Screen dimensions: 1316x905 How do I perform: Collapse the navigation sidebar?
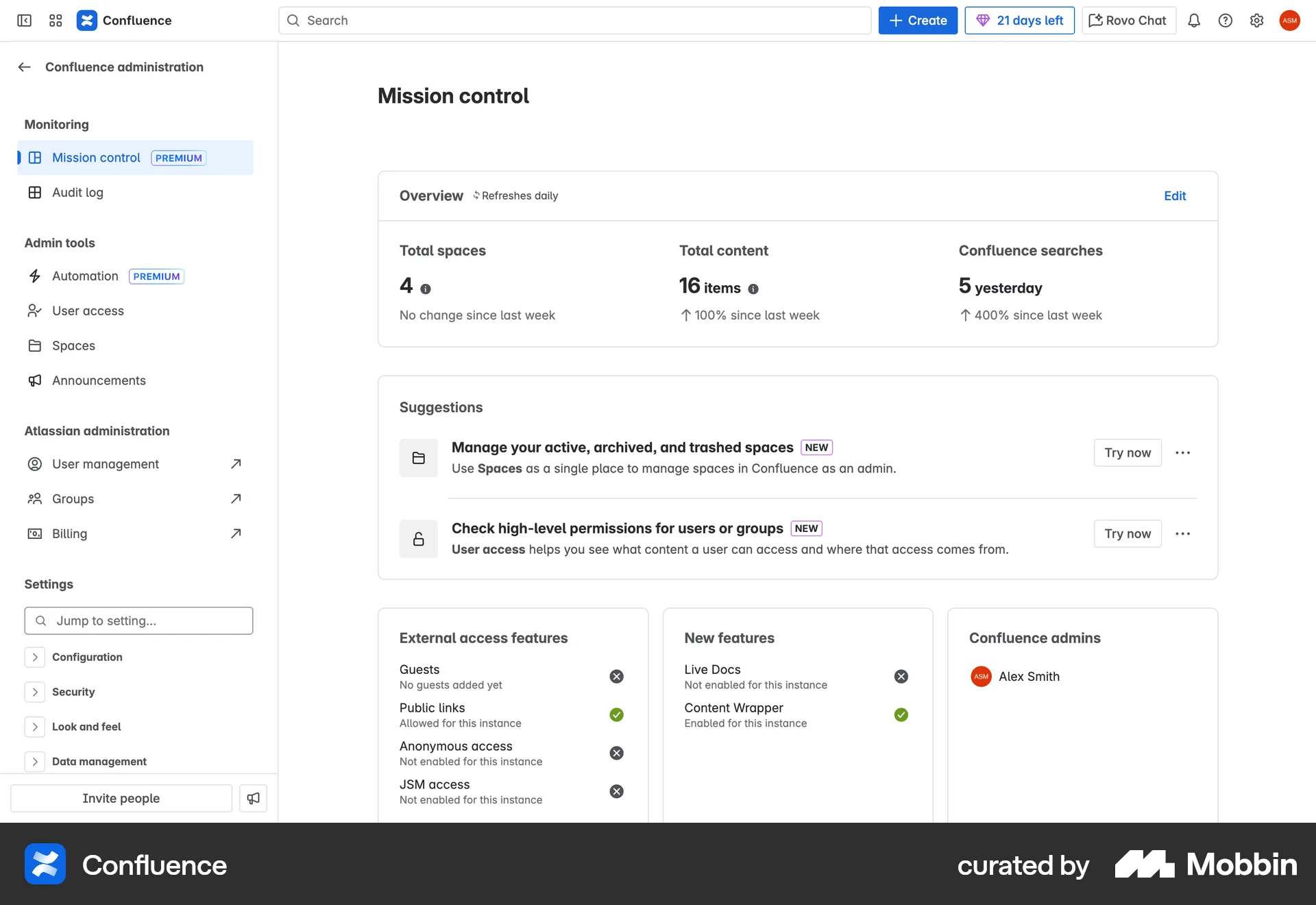pyautogui.click(x=25, y=21)
